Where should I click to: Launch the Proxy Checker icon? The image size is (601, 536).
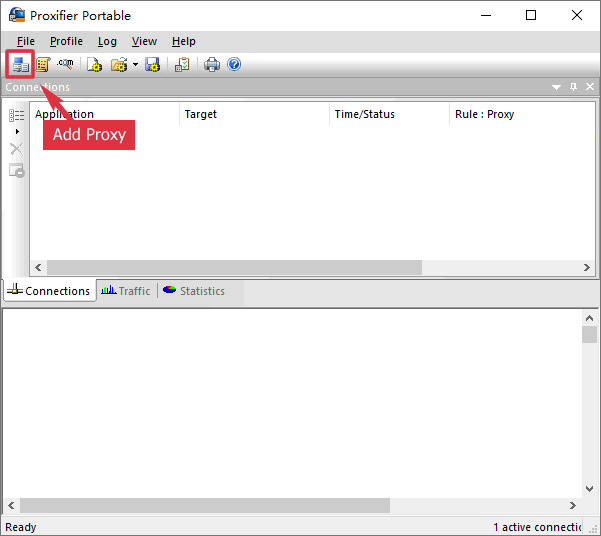182,64
